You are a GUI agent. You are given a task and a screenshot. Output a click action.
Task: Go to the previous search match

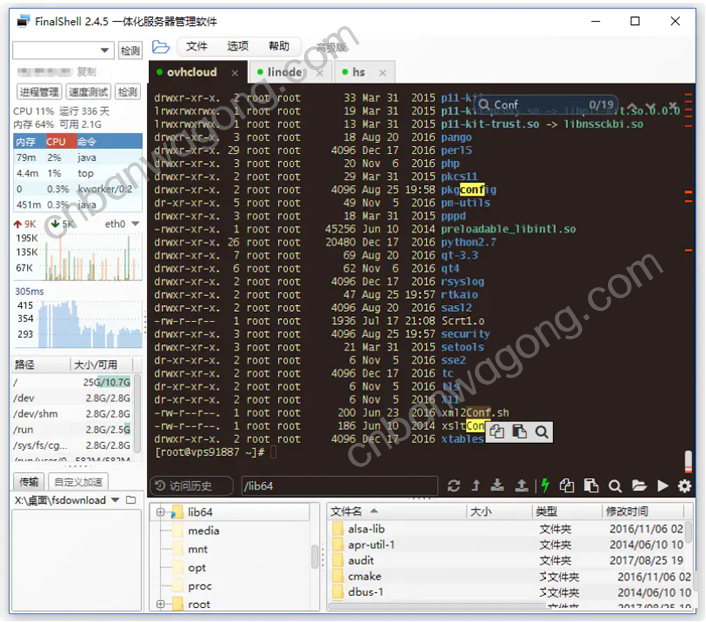point(633,106)
